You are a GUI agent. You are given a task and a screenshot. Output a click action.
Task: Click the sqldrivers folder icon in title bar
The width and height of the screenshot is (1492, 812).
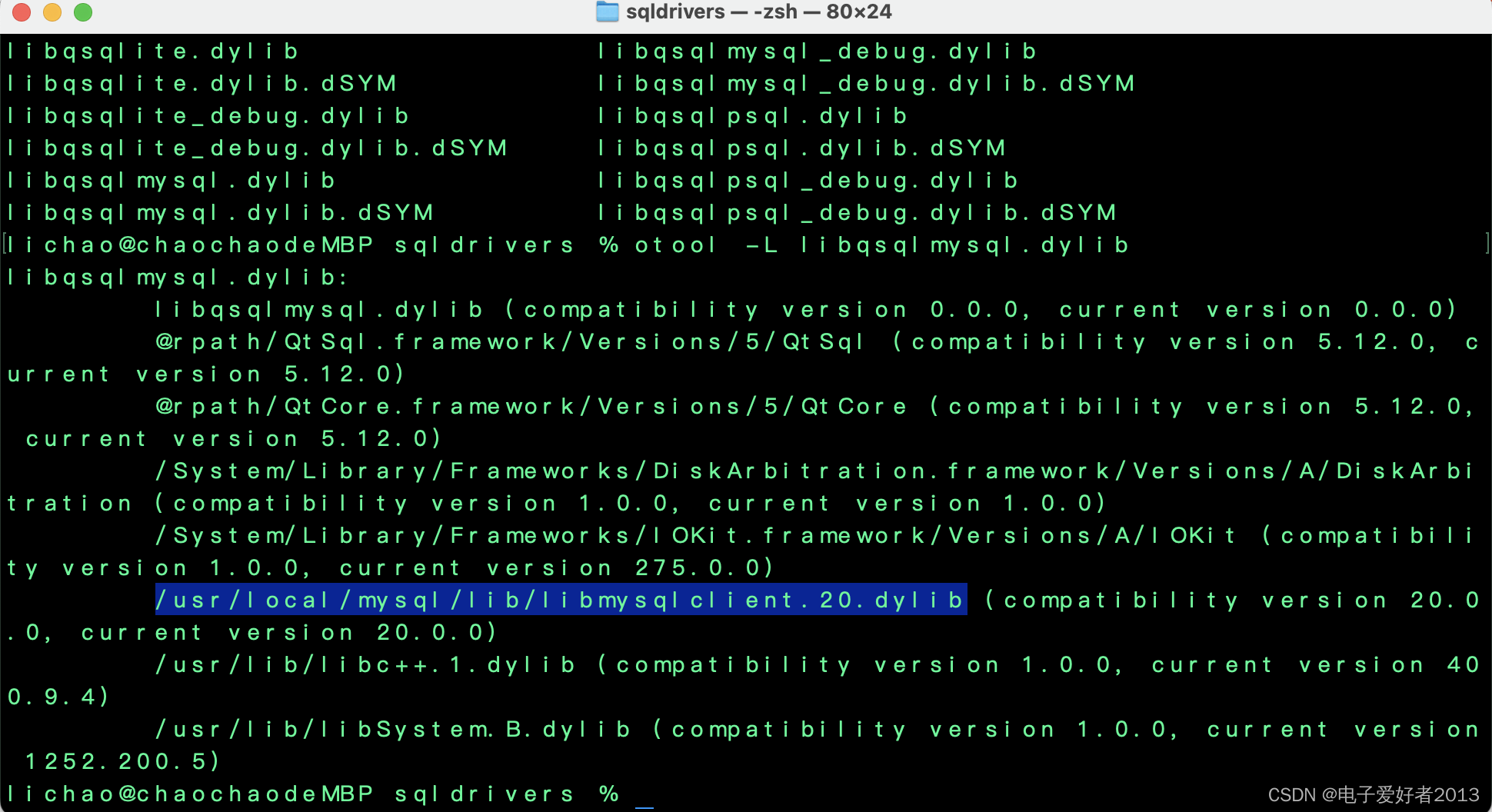[x=608, y=12]
